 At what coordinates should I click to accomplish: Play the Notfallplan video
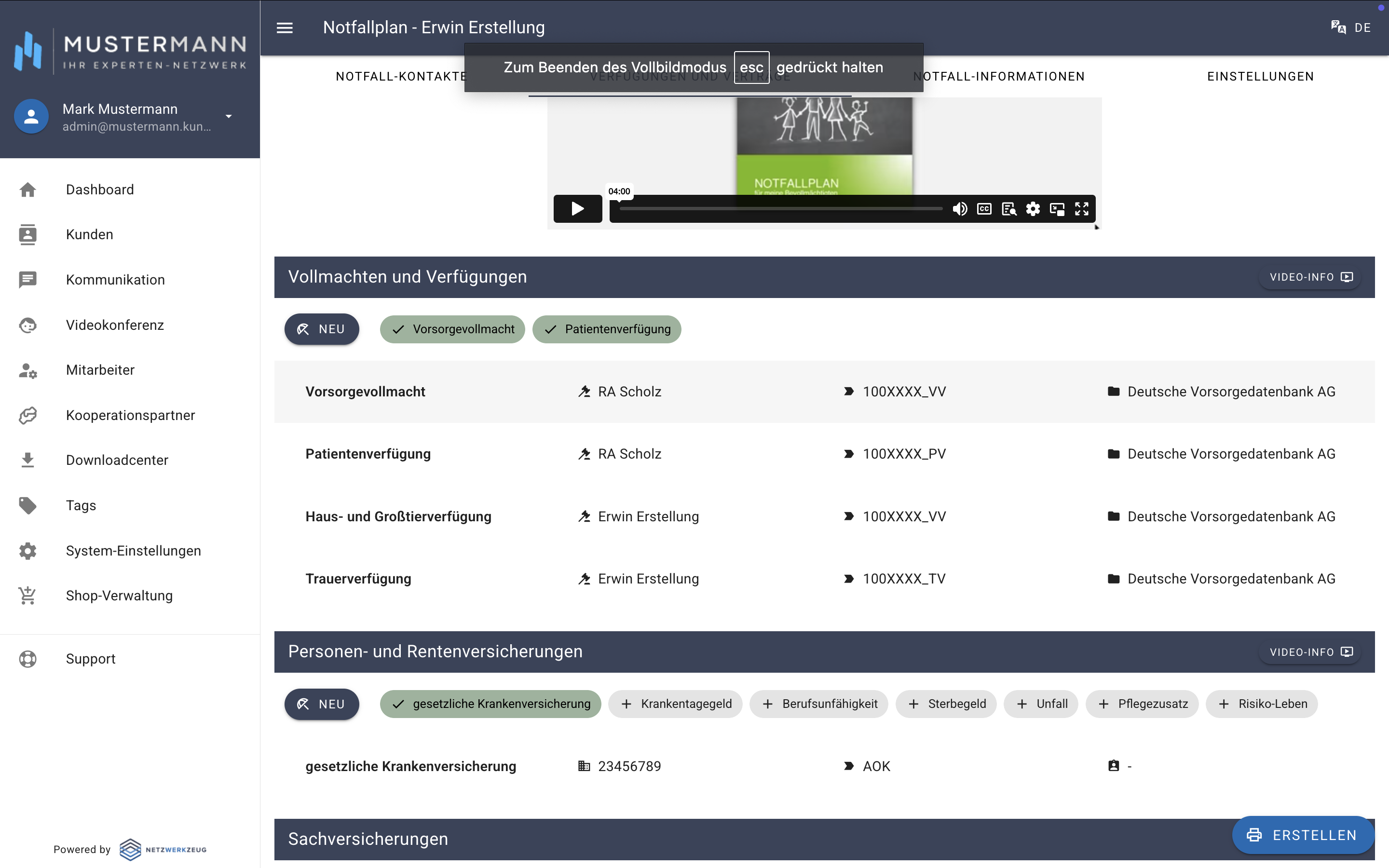coord(577,208)
